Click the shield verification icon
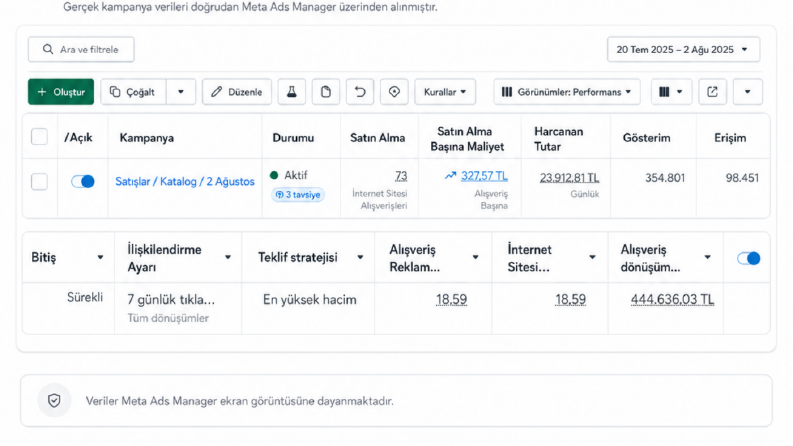This screenshot has width=793, height=446. click(54, 400)
